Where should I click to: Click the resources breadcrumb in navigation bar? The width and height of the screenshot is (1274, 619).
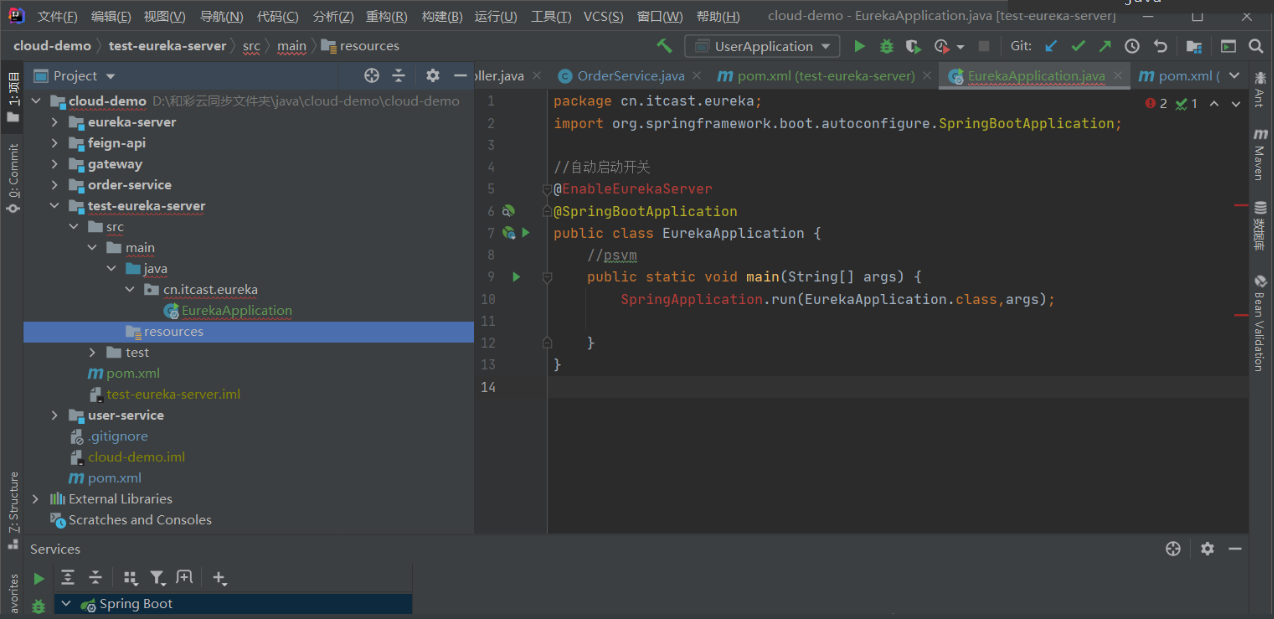tap(369, 46)
